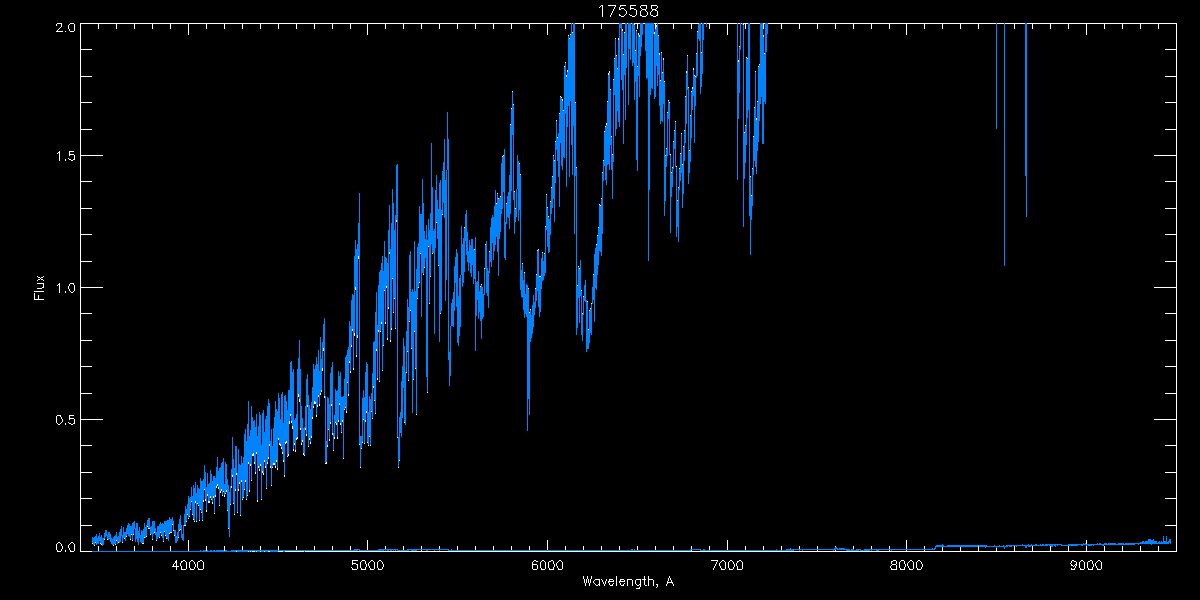Click the 1.5 flux tick label
1200x600 pixels.
(x=65, y=157)
